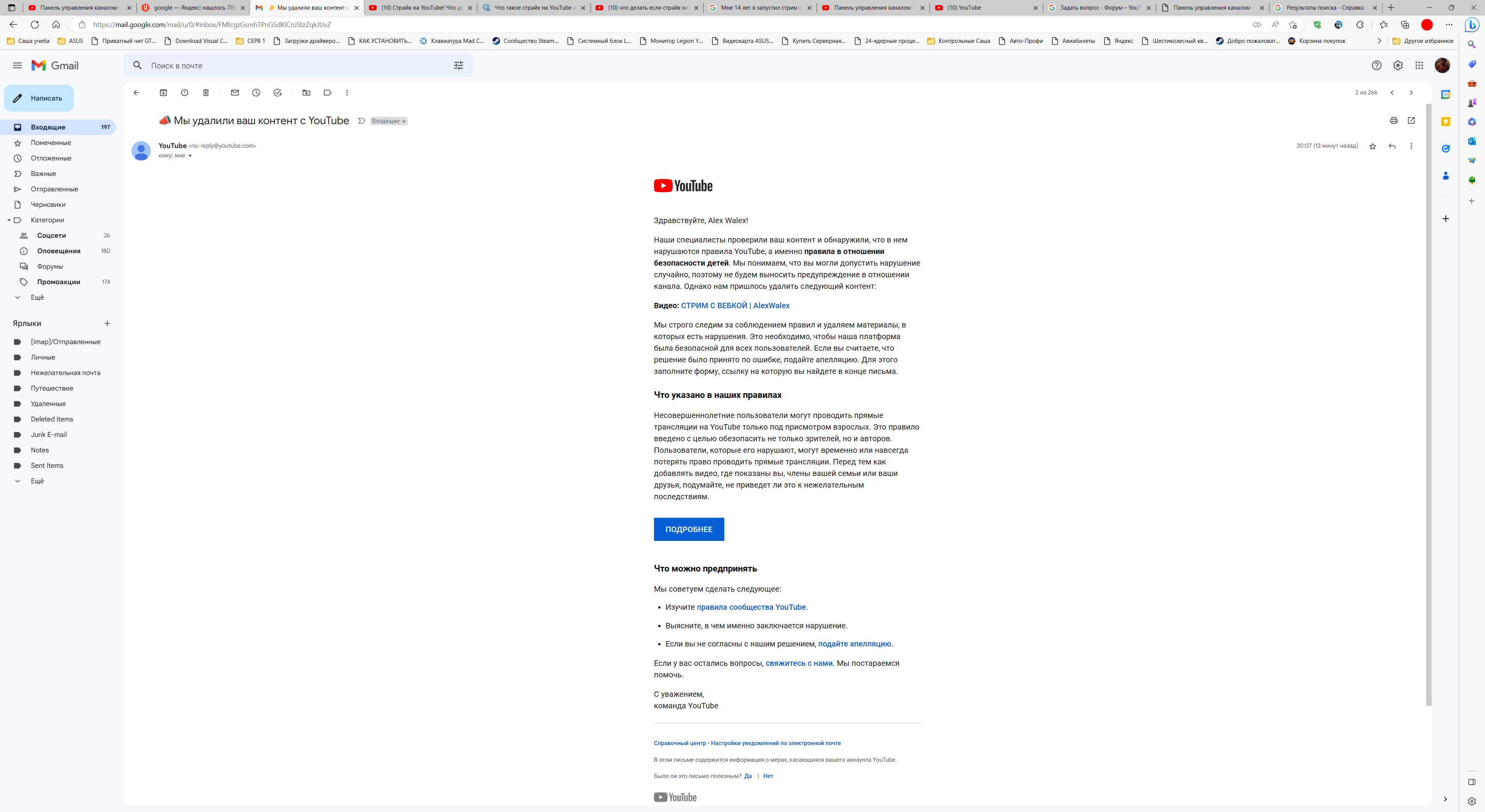Switch to Задать вопрос Форум tab
The height and width of the screenshot is (812, 1485).
coord(1099,7)
